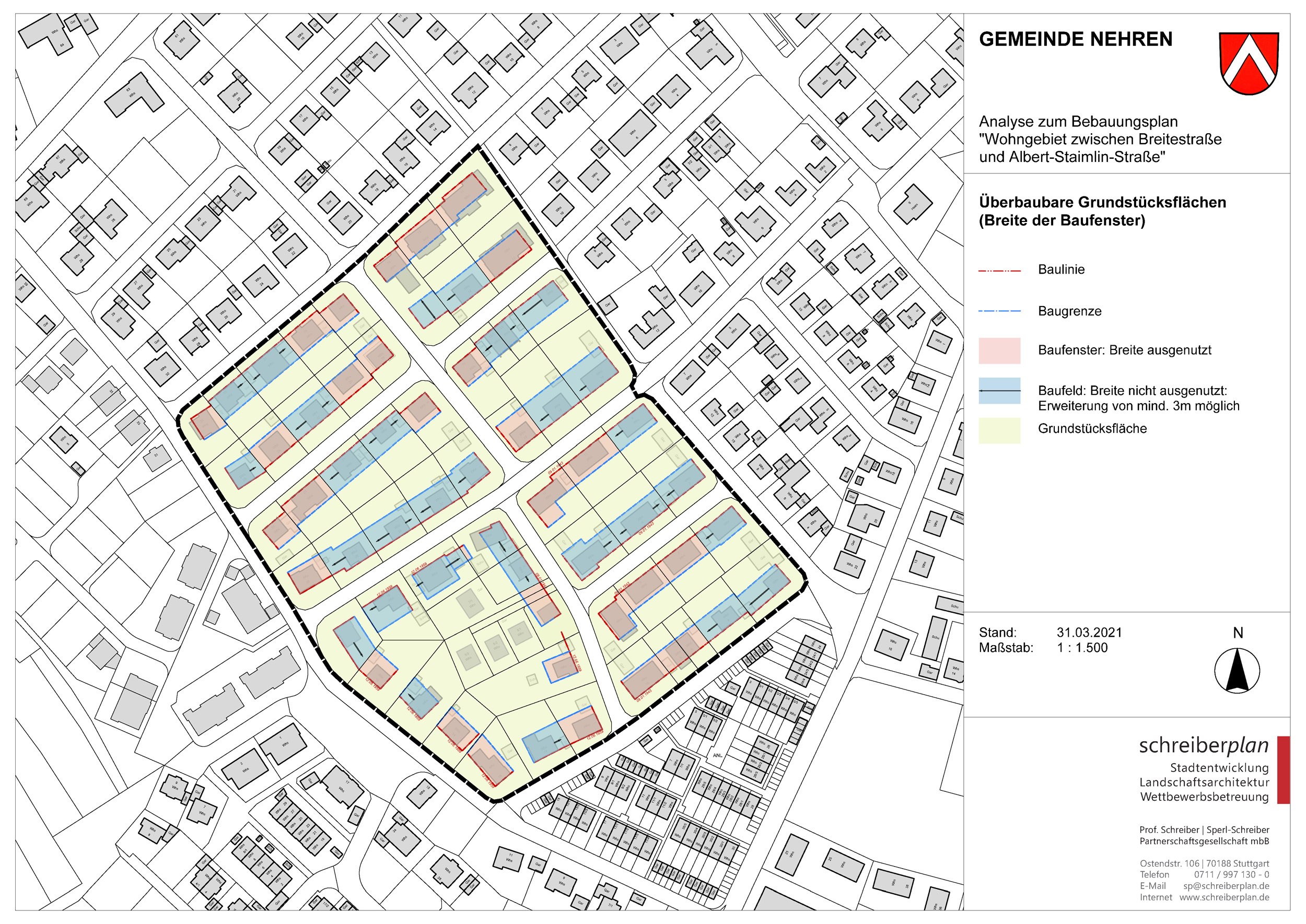Screen dimensions: 1306x924
Task: Click the Stand date 31.03.2021
Action: [x=1089, y=632]
